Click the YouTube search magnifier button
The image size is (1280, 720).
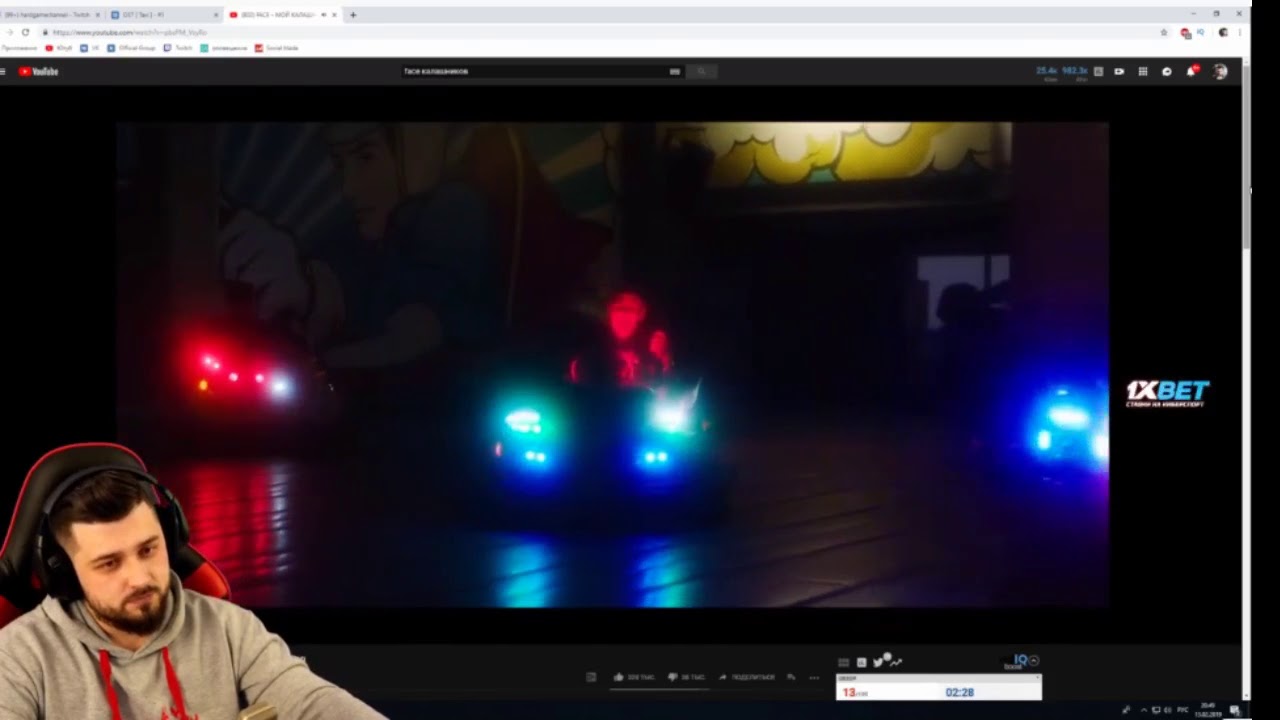[x=701, y=71]
